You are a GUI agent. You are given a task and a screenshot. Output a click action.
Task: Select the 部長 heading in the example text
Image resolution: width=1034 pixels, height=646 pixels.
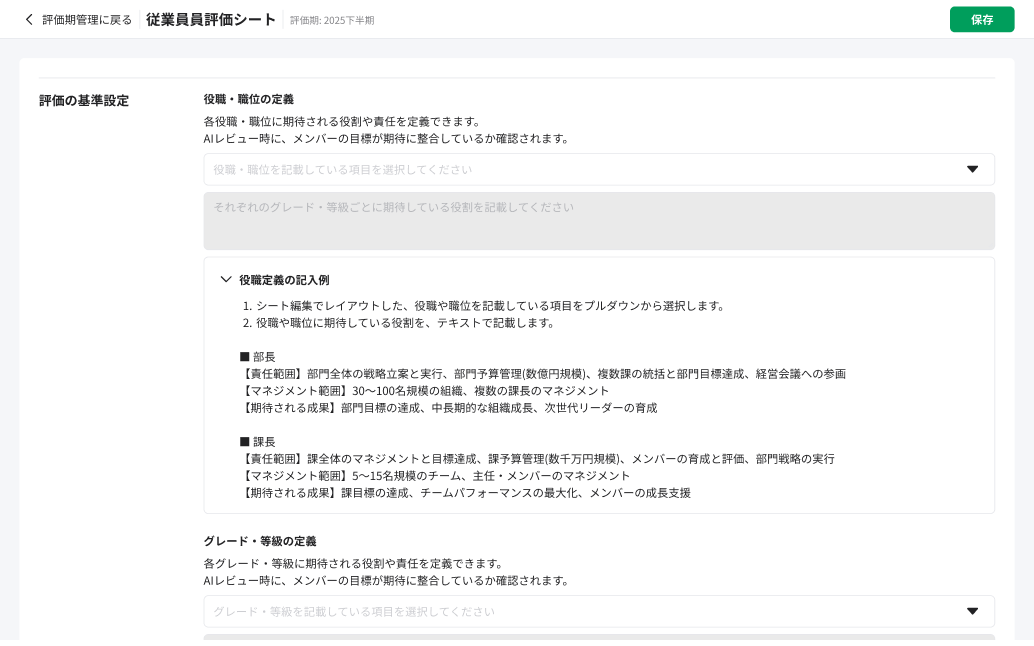pyautogui.click(x=261, y=357)
